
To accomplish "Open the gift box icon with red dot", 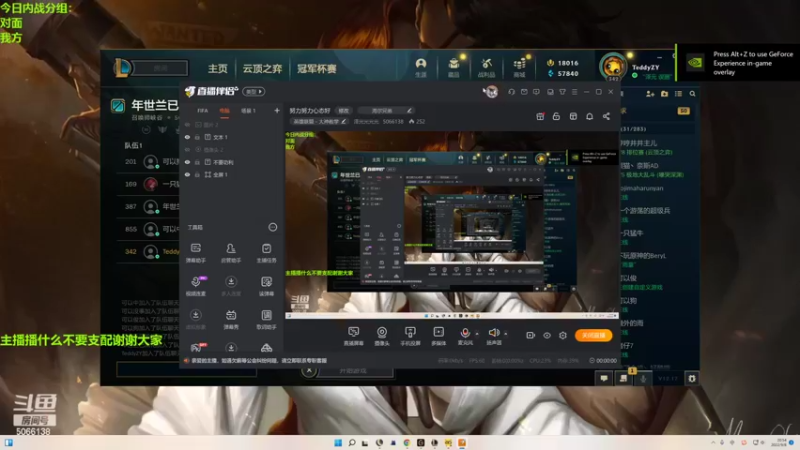I will (x=540, y=116).
